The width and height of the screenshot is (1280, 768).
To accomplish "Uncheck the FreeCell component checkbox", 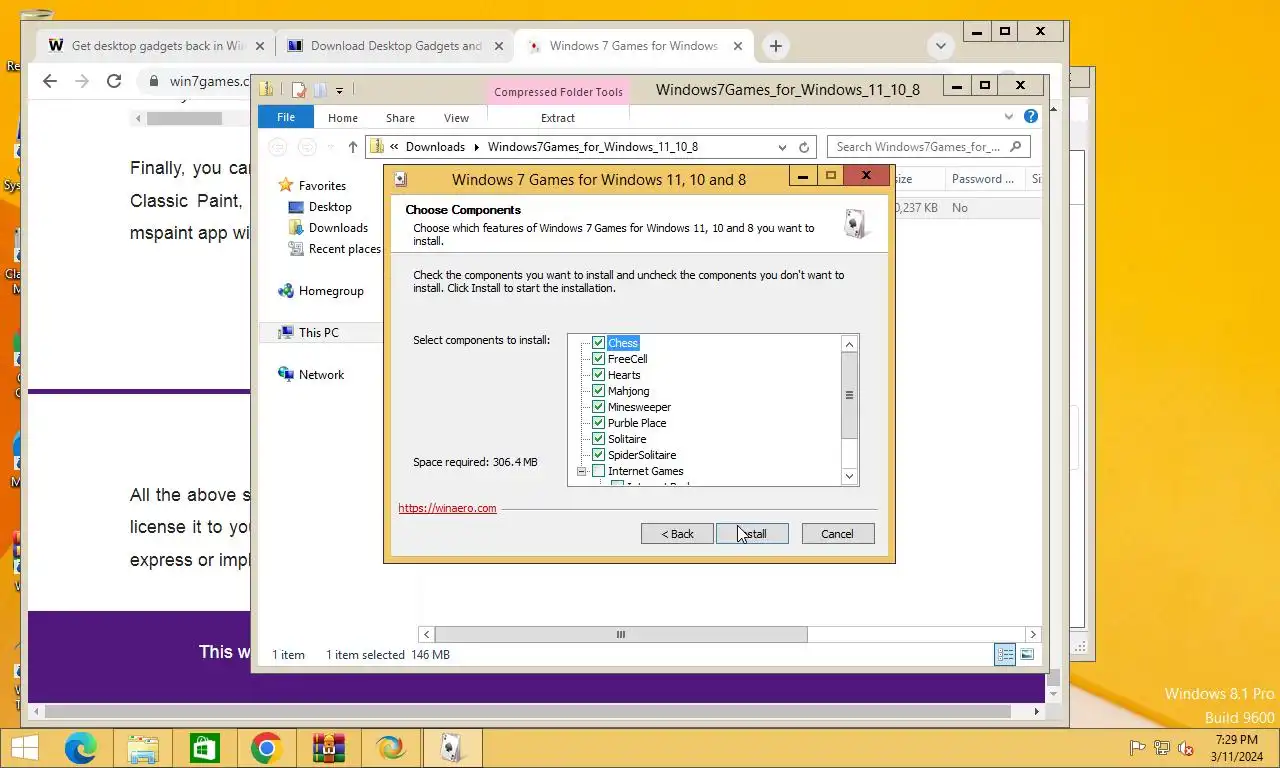I will click(599, 359).
